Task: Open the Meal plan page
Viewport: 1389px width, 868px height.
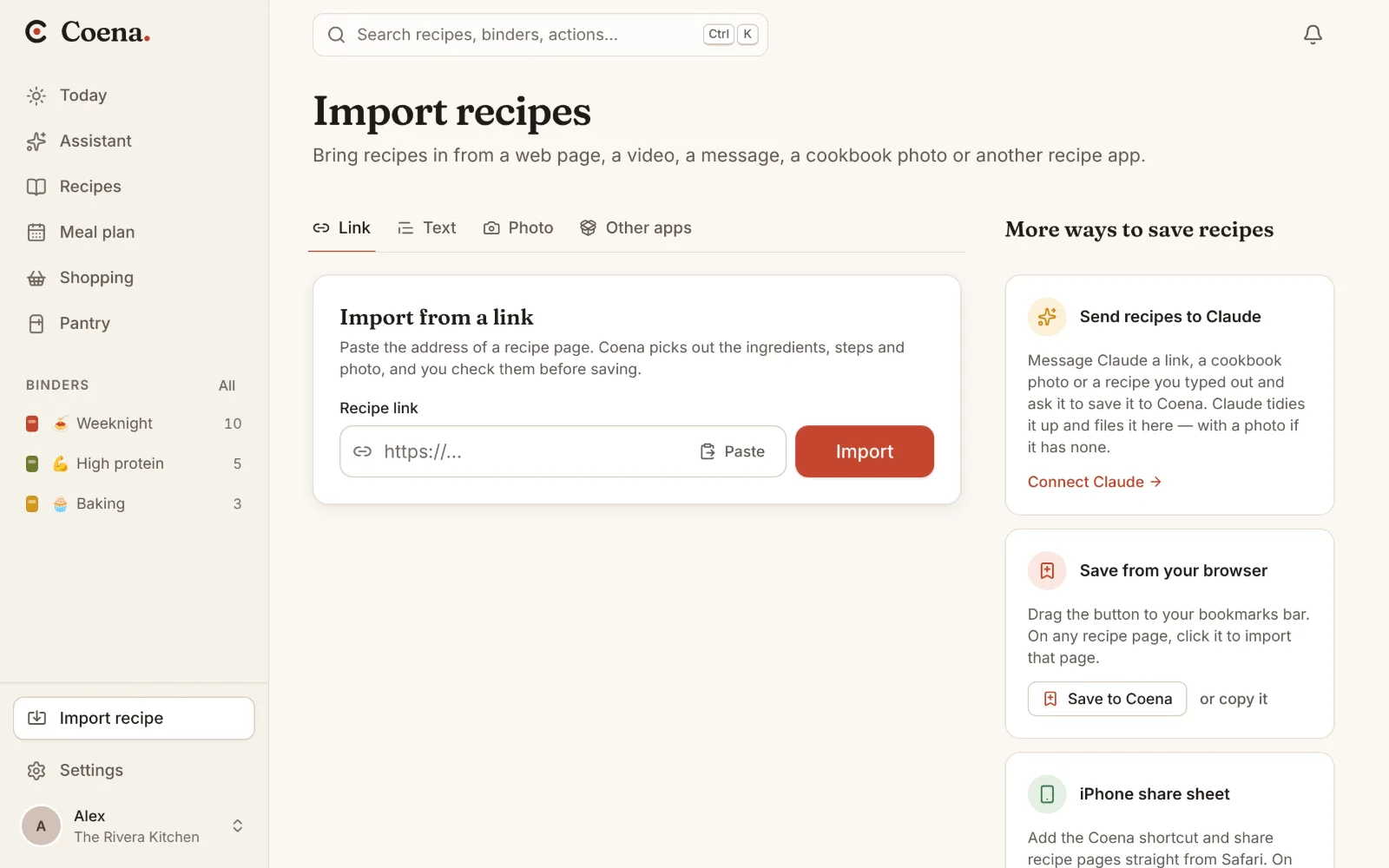Action: click(x=134, y=232)
